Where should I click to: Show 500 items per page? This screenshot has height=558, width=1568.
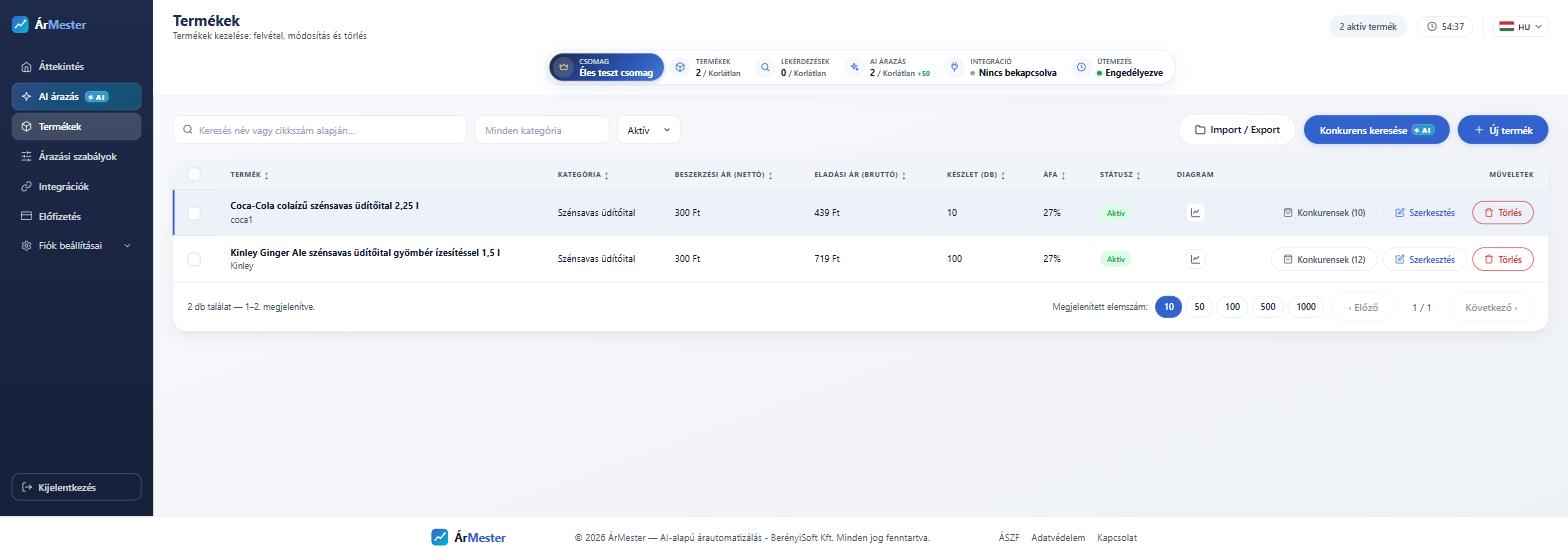click(x=1267, y=307)
